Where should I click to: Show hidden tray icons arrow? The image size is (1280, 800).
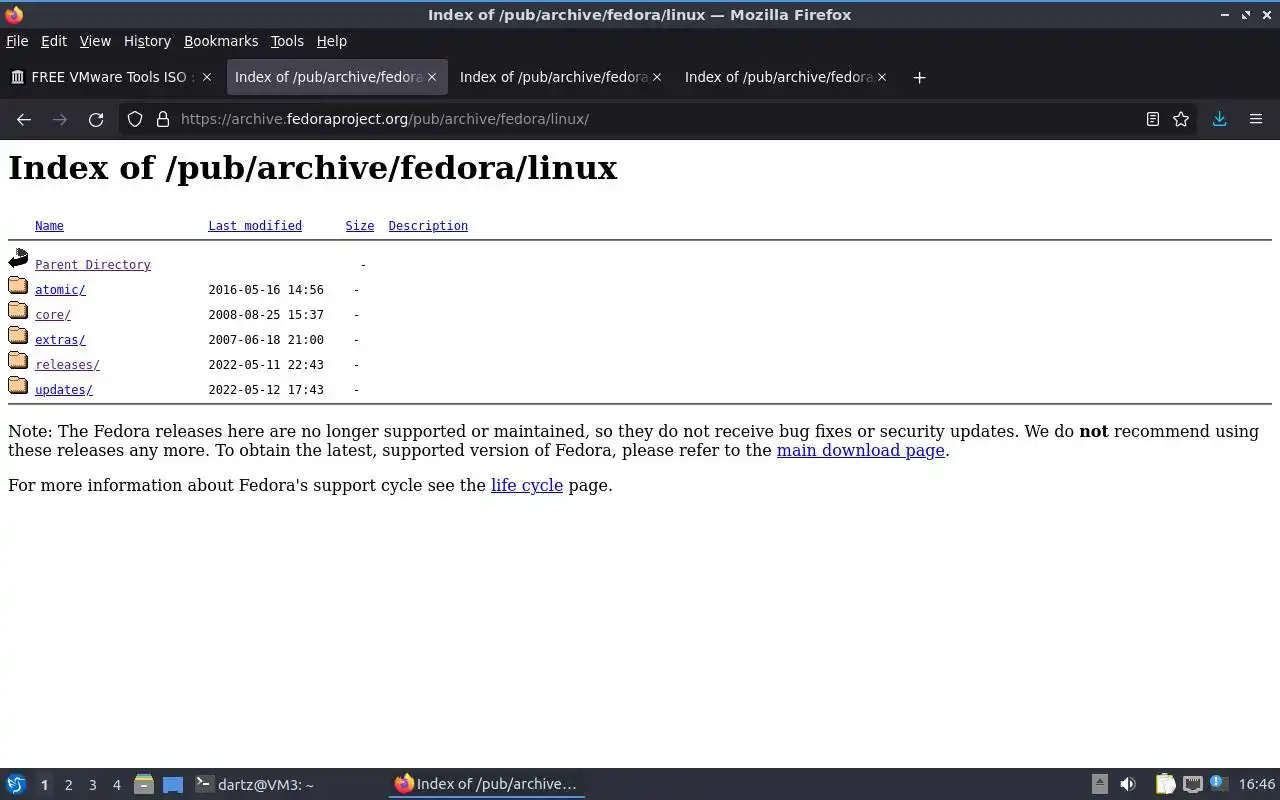pyautogui.click(x=1099, y=784)
